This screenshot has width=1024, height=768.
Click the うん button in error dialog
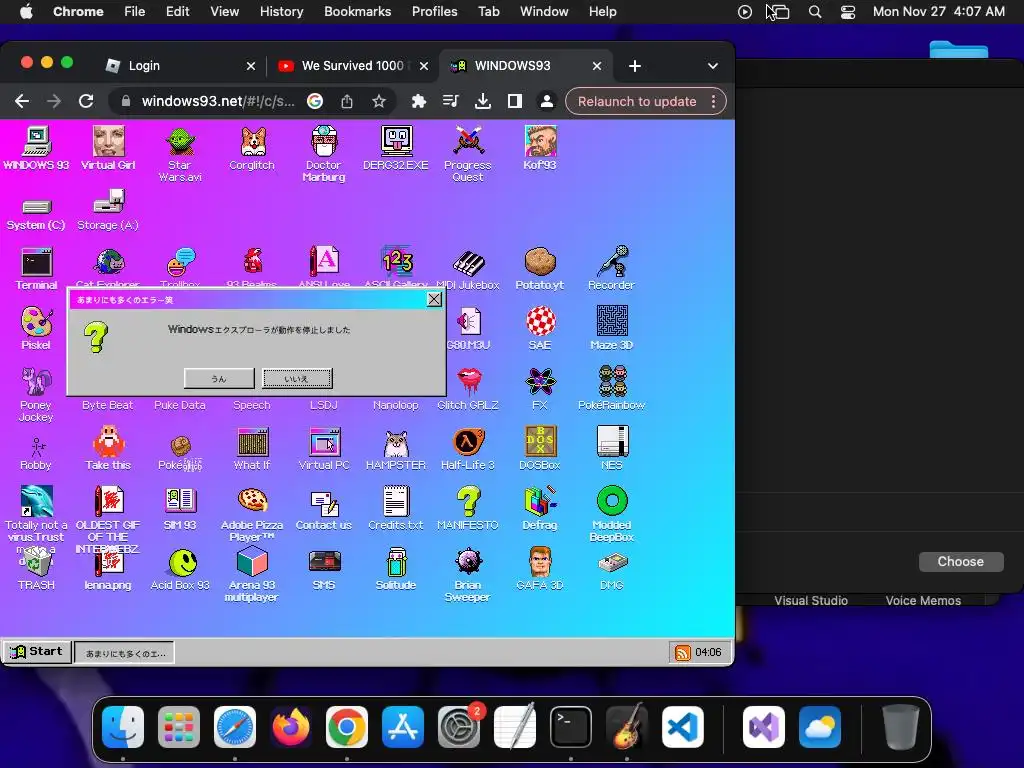(219, 378)
